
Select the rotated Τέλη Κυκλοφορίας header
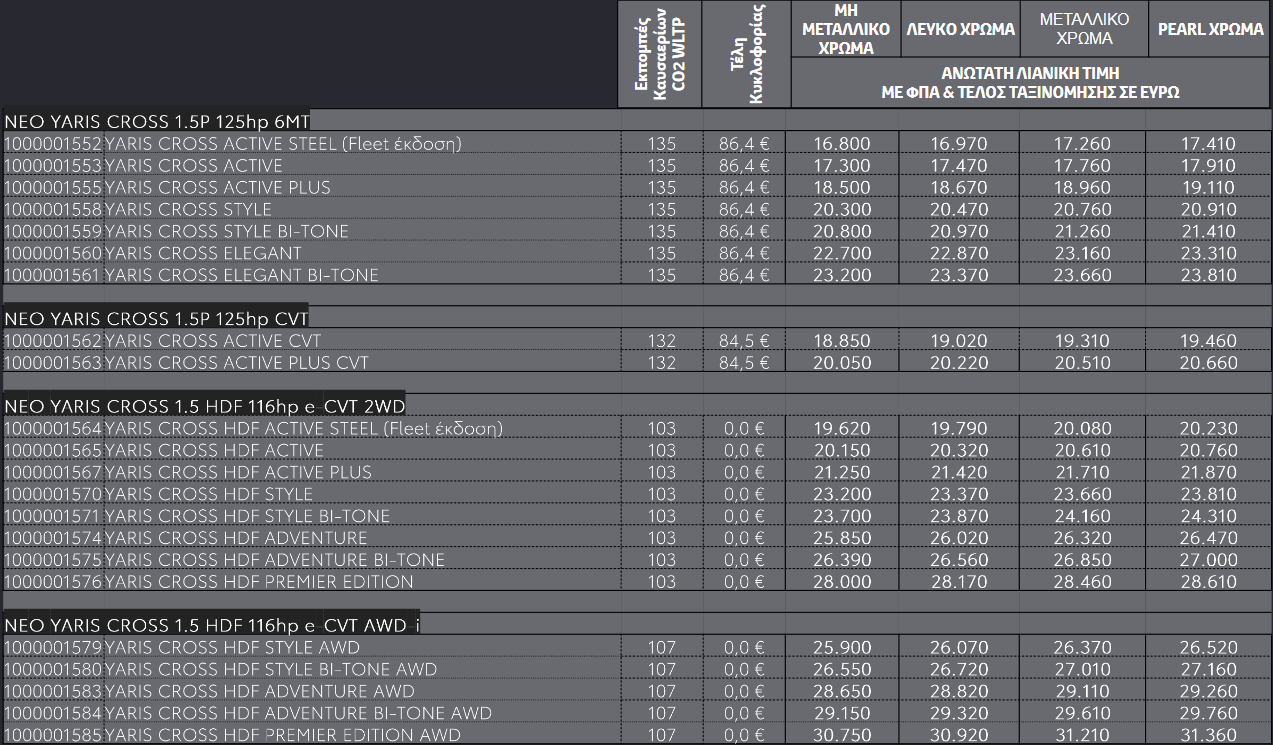745,53
